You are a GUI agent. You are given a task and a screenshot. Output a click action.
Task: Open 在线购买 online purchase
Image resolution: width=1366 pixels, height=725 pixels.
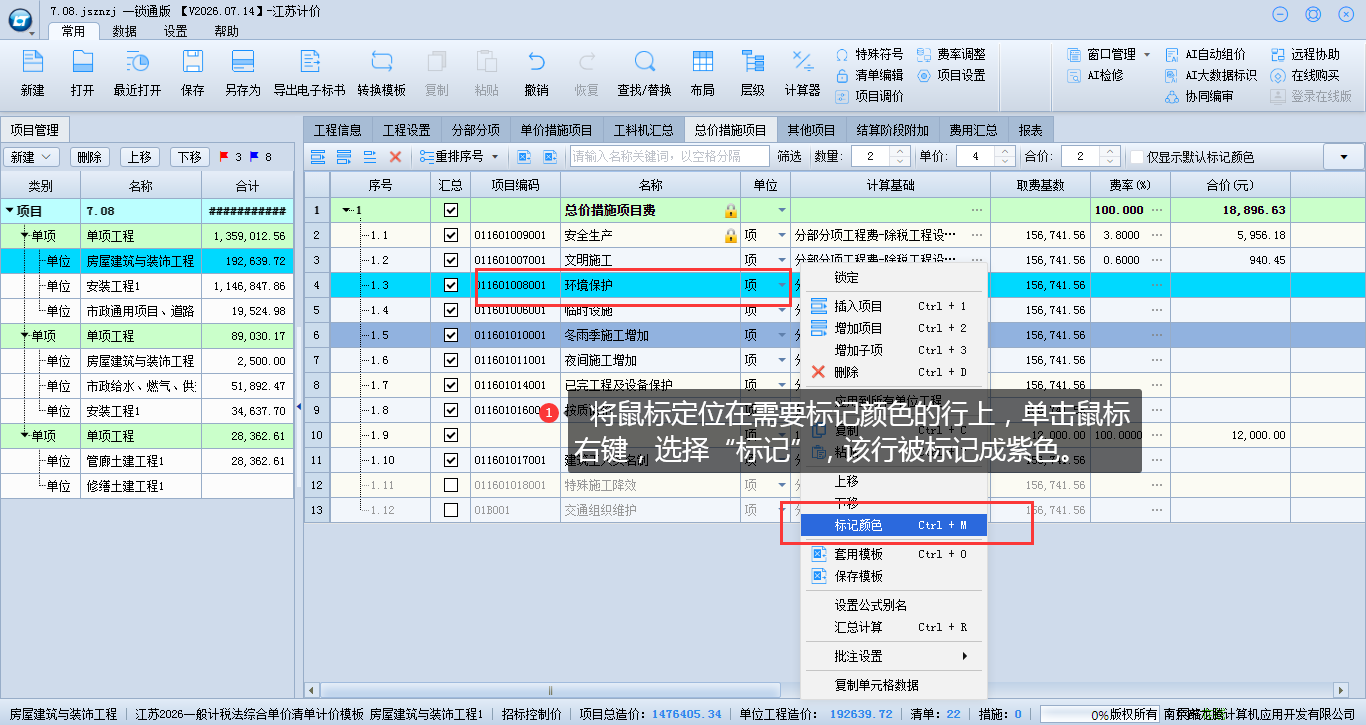1305,75
